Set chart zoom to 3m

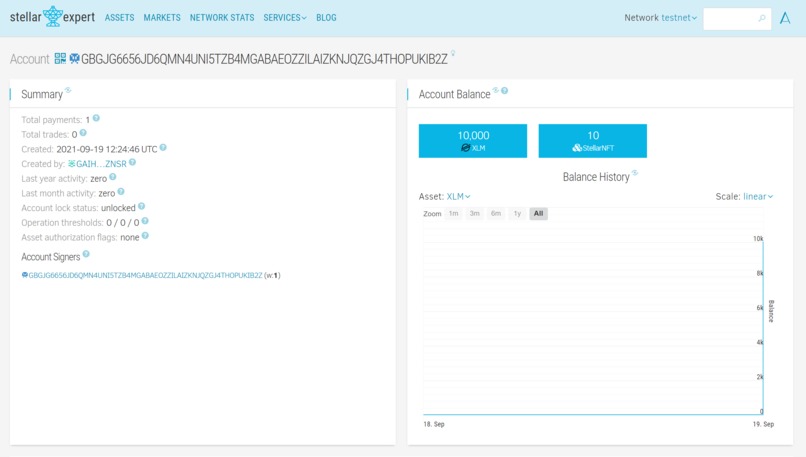(474, 213)
